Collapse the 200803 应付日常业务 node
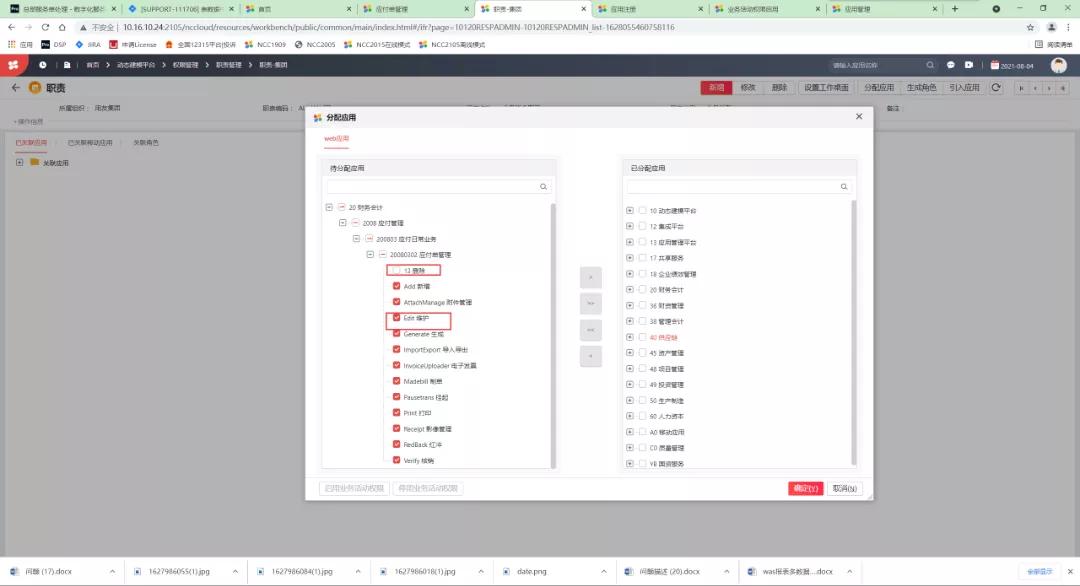The height and width of the screenshot is (586, 1080). [356, 239]
